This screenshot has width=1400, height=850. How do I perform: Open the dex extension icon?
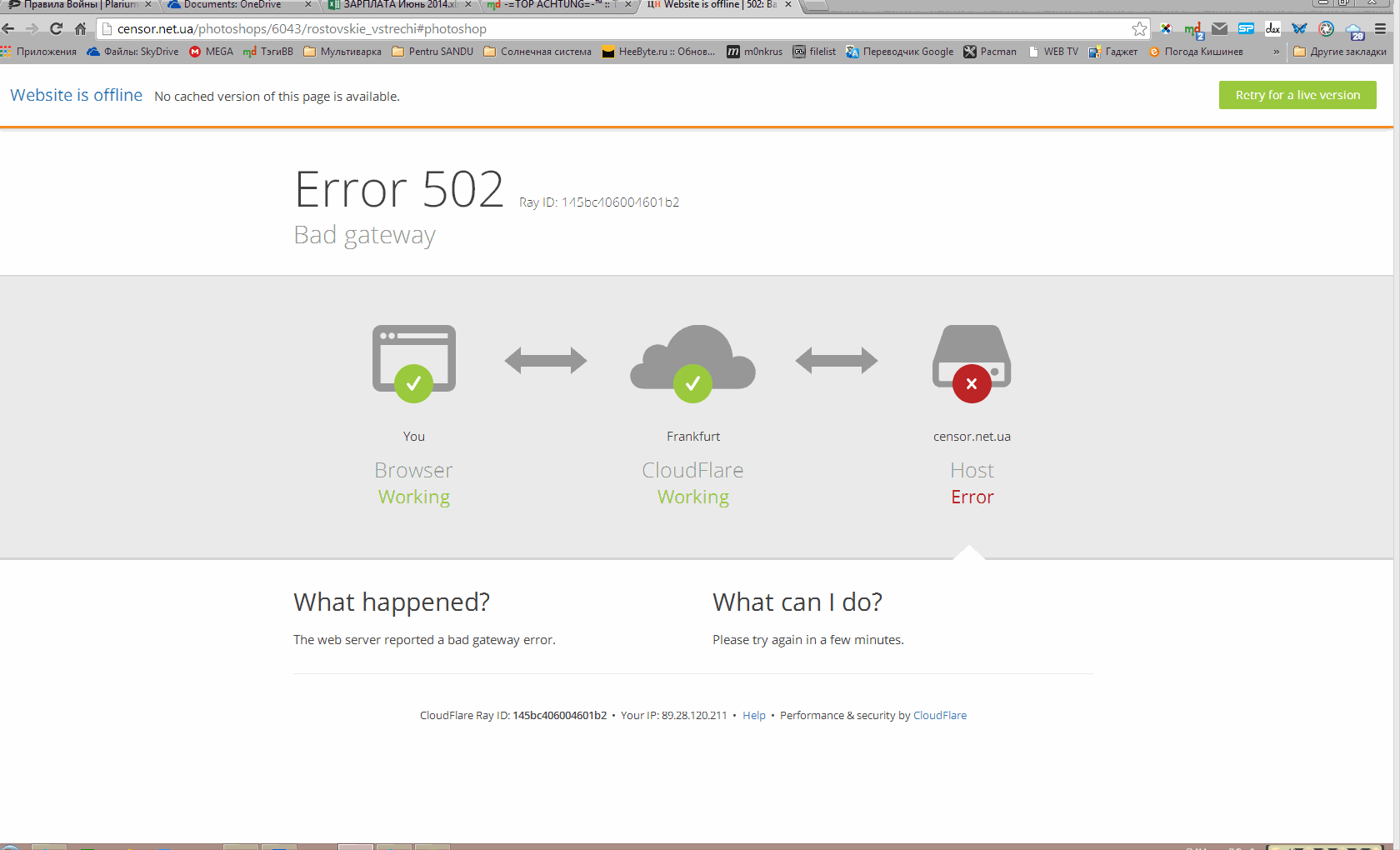(1272, 28)
